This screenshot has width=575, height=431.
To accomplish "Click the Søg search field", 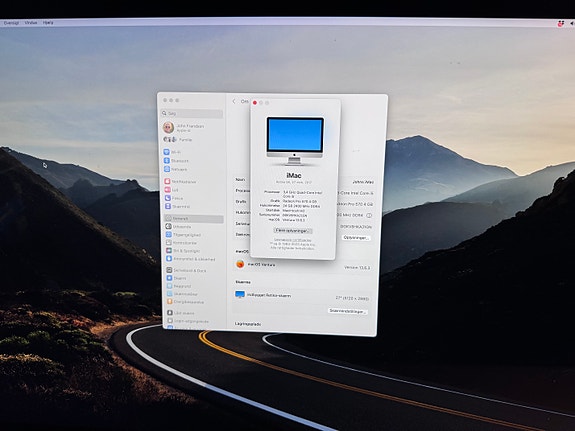I will [192, 114].
